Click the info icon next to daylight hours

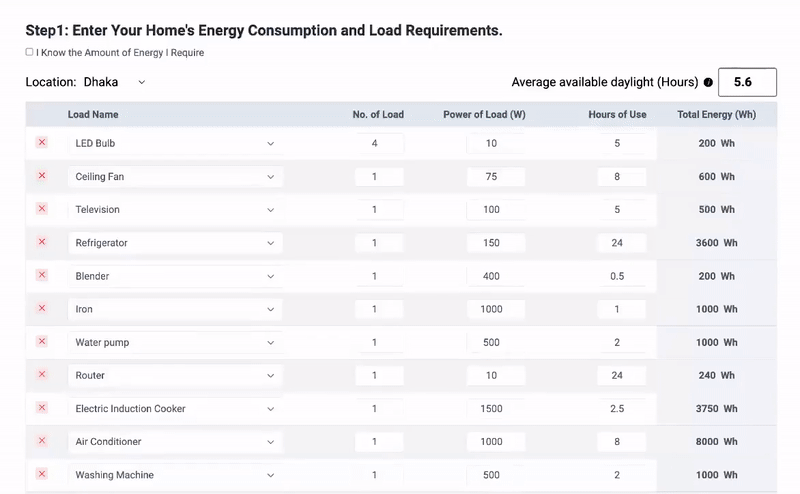point(708,83)
